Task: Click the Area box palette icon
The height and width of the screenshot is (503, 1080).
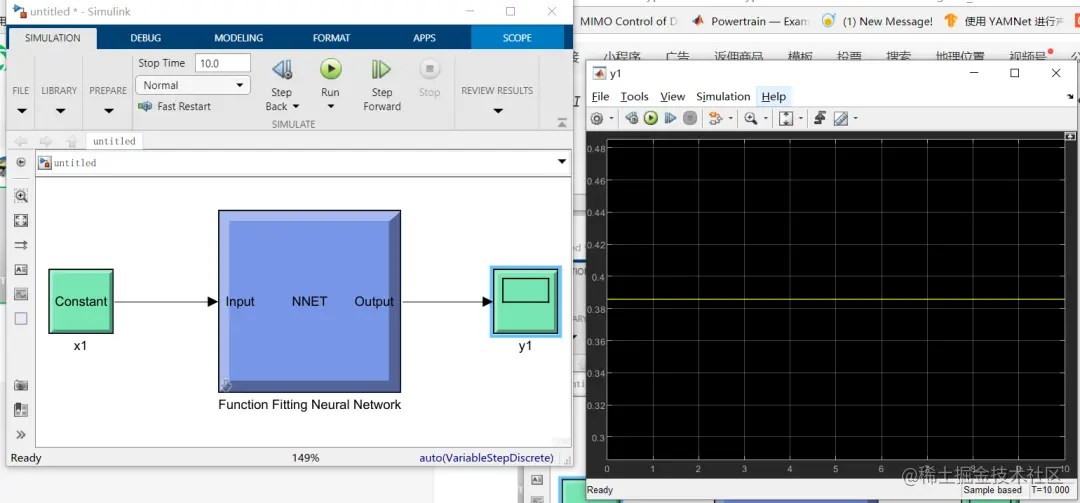Action: point(21,318)
